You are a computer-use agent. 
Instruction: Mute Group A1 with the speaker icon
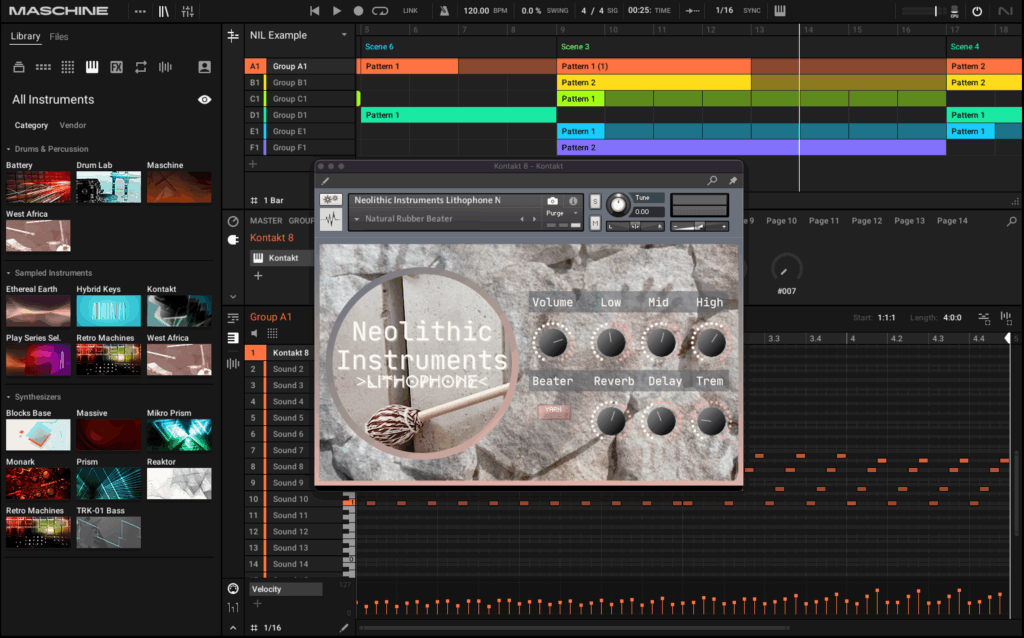pos(255,334)
